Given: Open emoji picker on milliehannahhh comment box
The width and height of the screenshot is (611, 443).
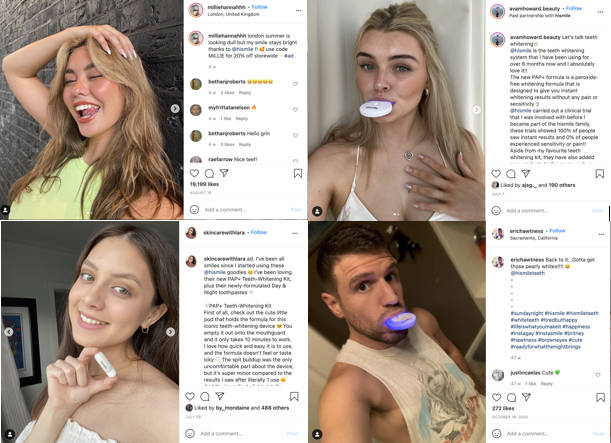Looking at the screenshot, I should (x=194, y=210).
